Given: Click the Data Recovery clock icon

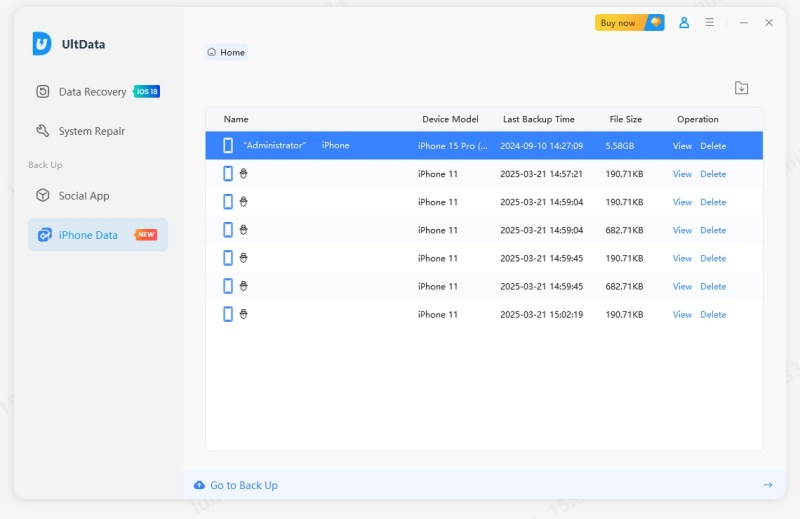Looking at the screenshot, I should [x=43, y=91].
